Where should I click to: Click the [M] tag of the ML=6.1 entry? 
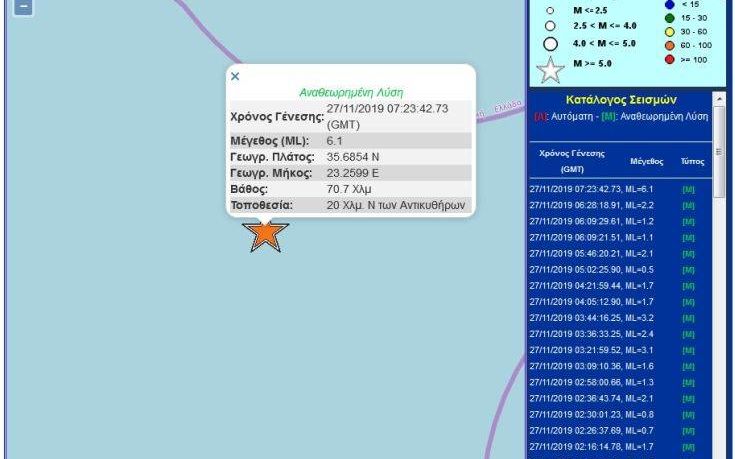[x=688, y=189]
